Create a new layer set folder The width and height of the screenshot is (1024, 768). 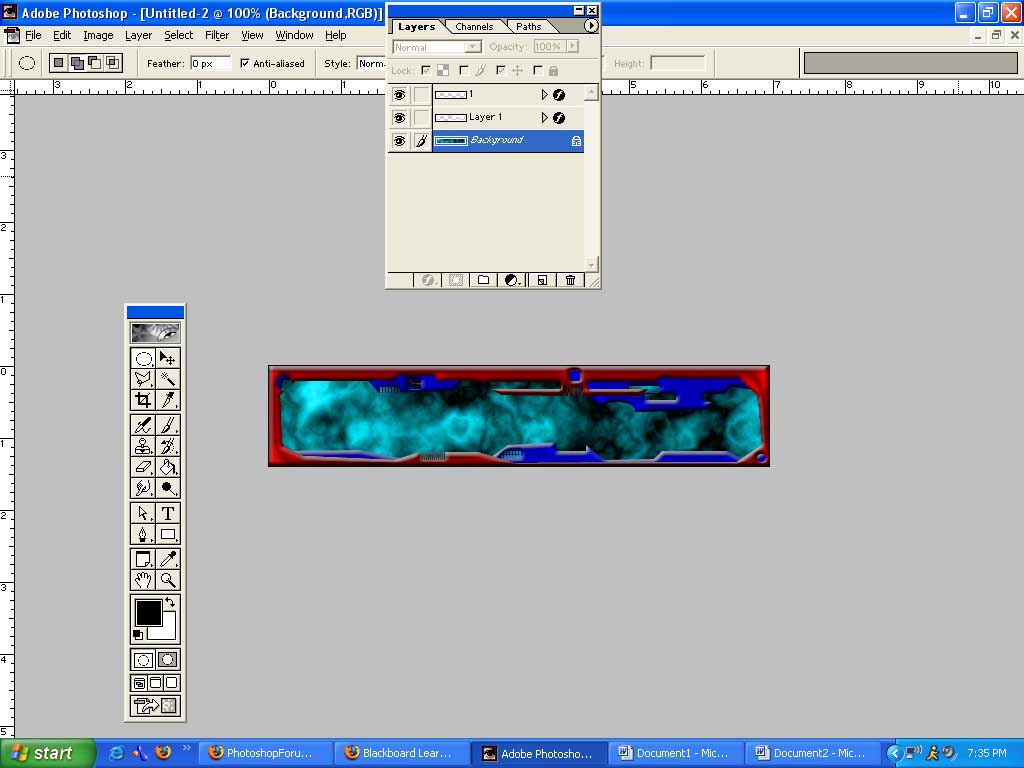tap(483, 280)
